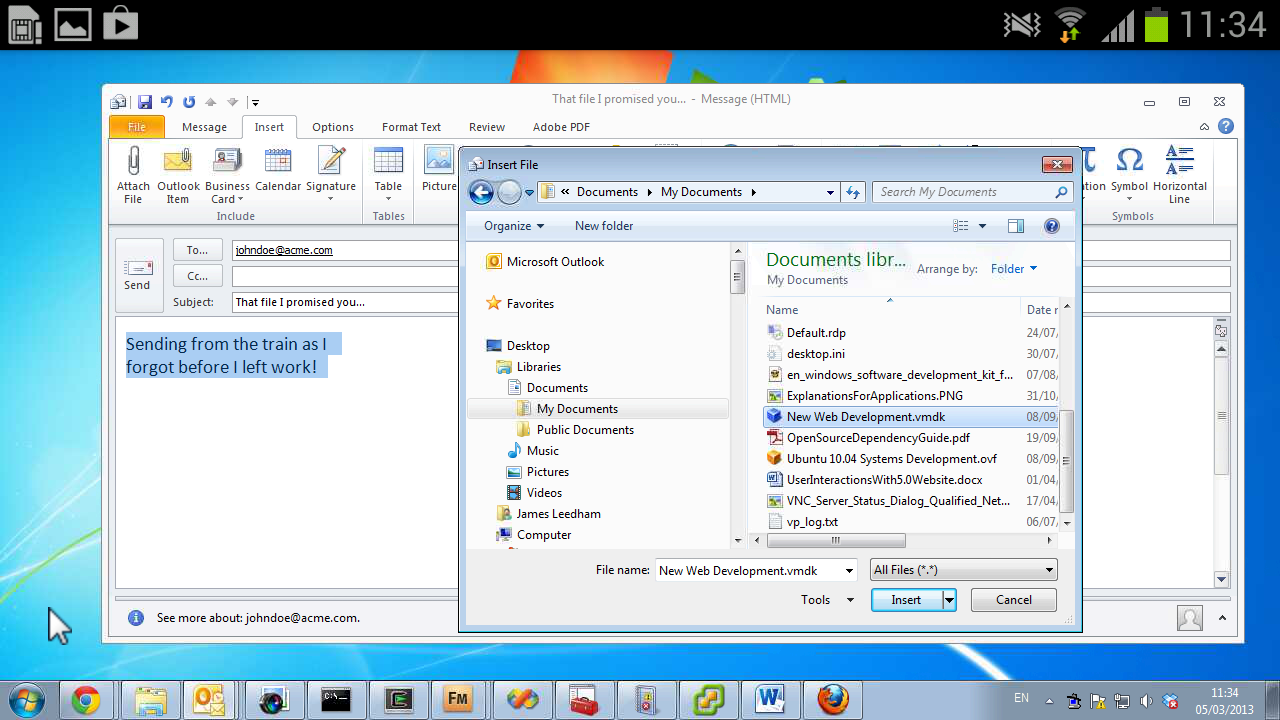The height and width of the screenshot is (720, 1280).
Task: Switch to Outlook on the taskbar
Action: coord(210,700)
